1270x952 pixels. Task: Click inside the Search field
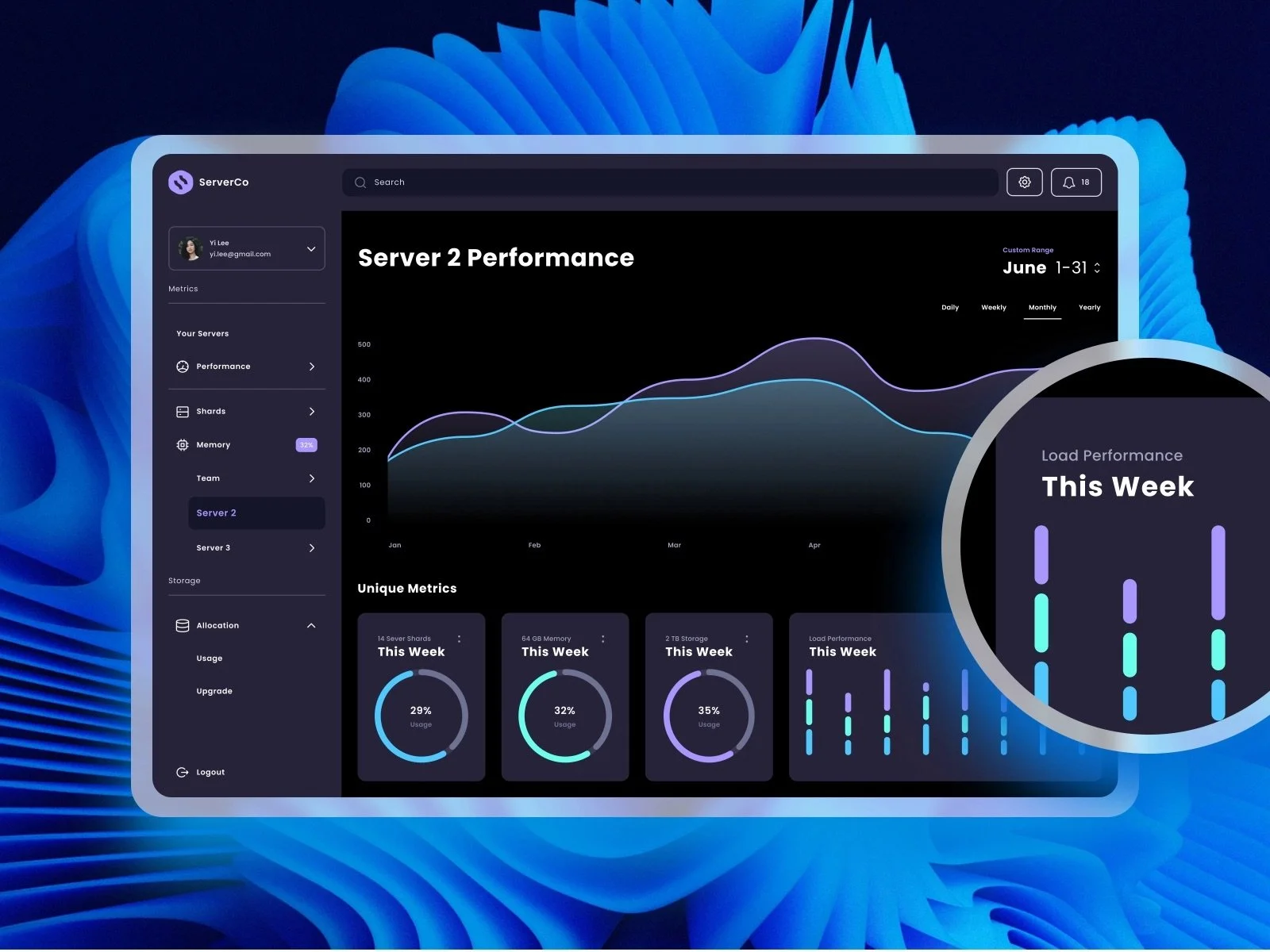point(670,182)
